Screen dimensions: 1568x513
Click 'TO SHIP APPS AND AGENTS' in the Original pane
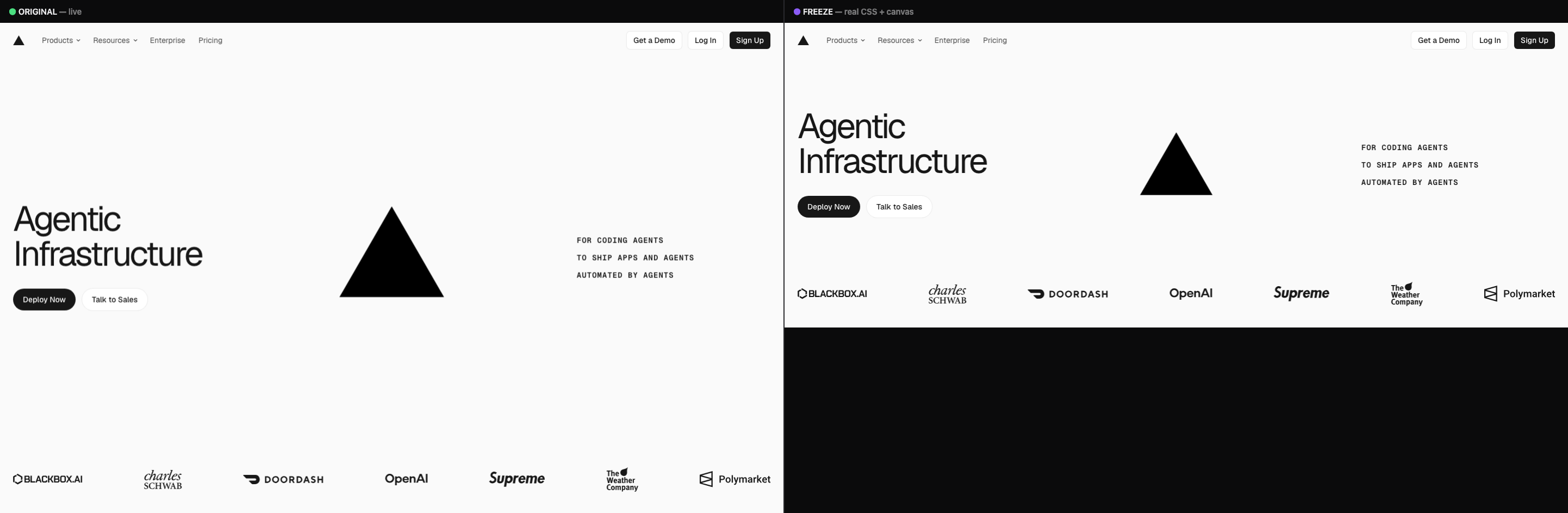tap(636, 258)
